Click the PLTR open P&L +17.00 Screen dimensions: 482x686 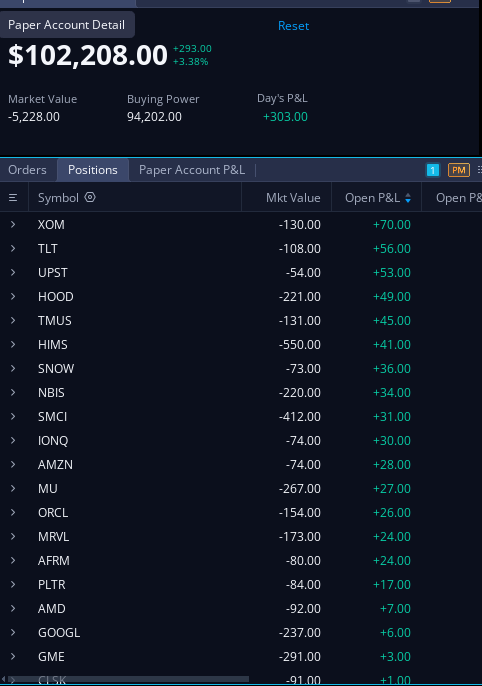391,585
